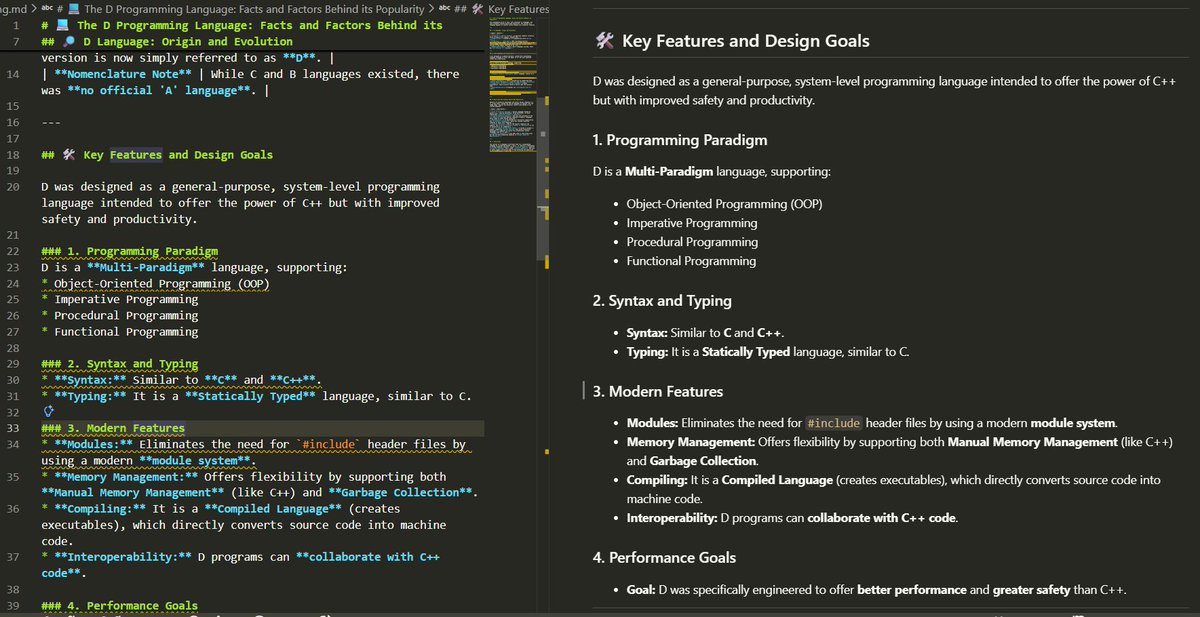
Task: Click line number 18 in gutter
Action: pyautogui.click(x=13, y=155)
